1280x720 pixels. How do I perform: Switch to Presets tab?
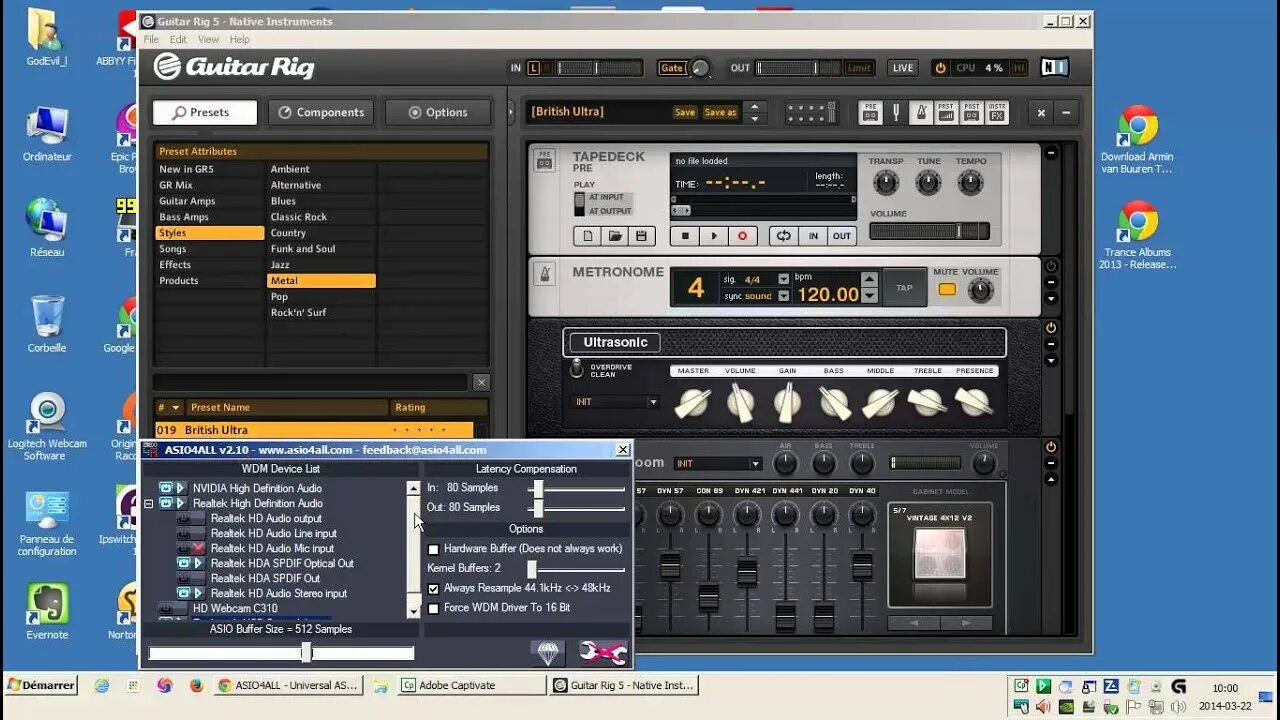[205, 112]
